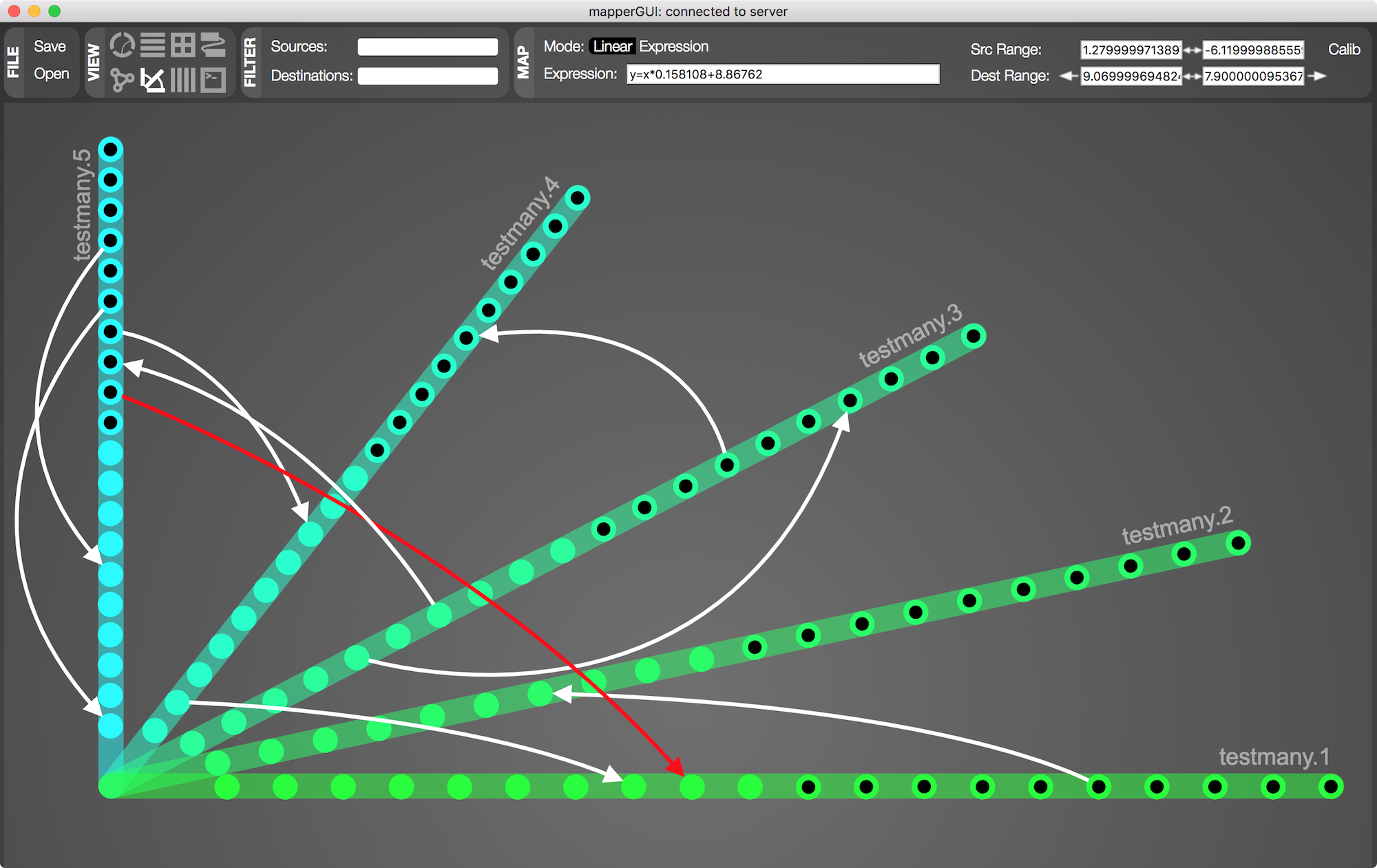The image size is (1377, 868).
Task: Select Linear mapping mode
Action: (x=612, y=46)
